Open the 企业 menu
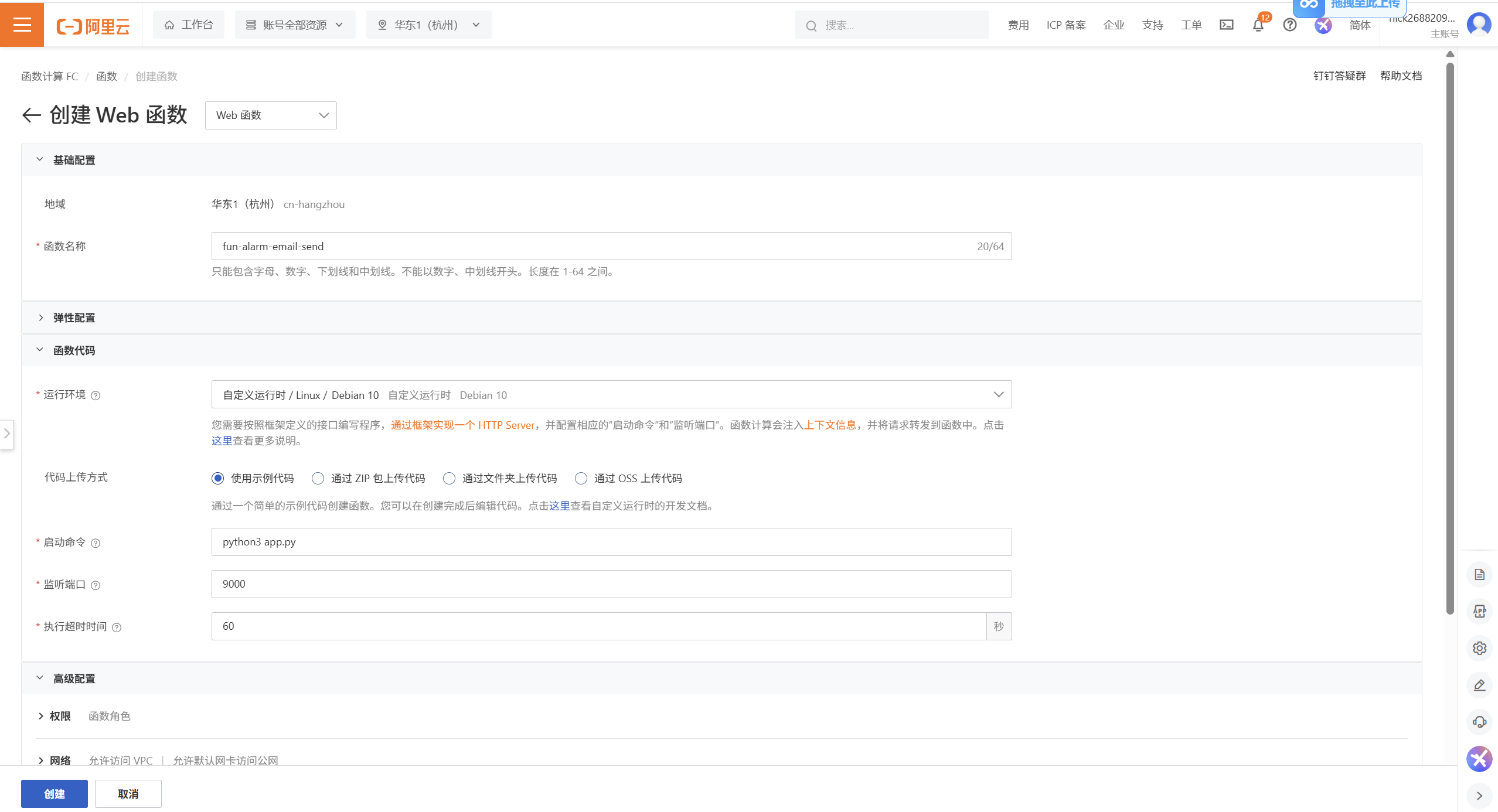Viewport: 1498px width, 812px height. (x=1114, y=25)
